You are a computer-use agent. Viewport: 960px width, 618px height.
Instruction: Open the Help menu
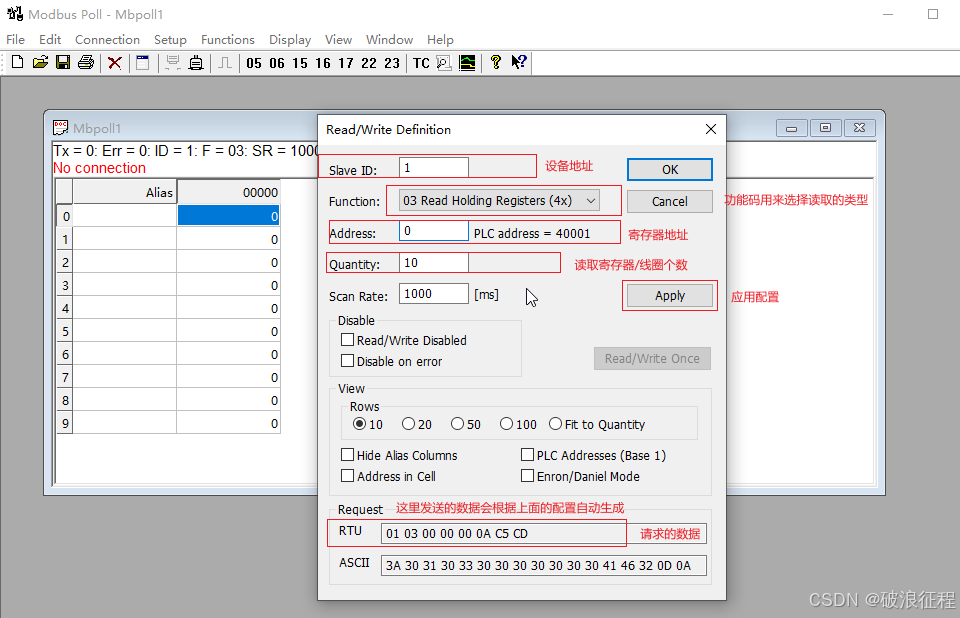440,40
